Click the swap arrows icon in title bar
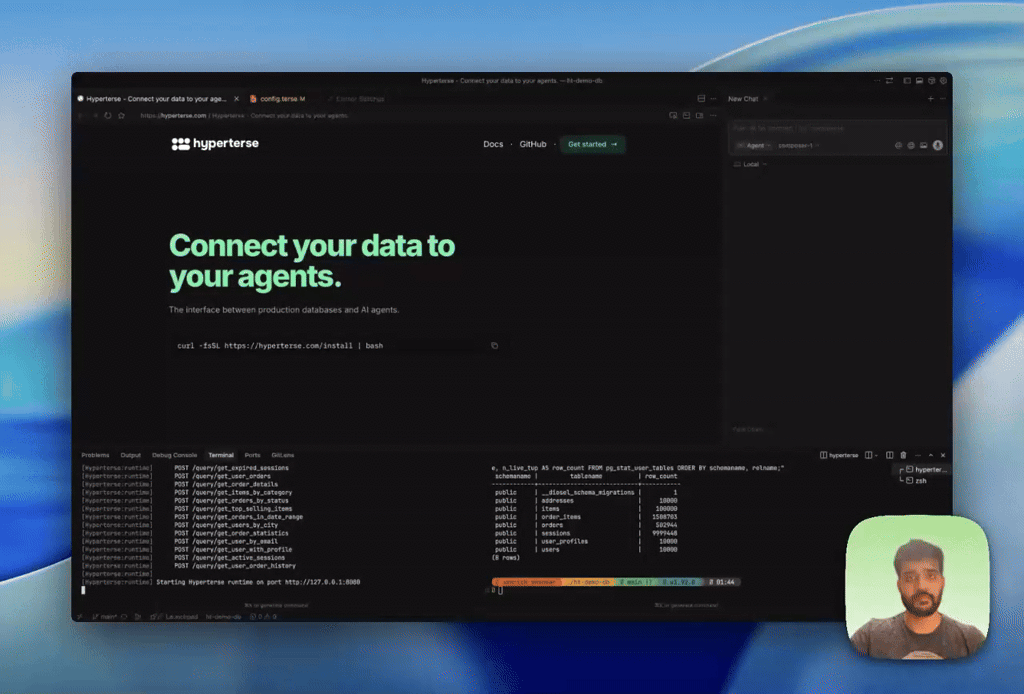The width and height of the screenshot is (1024, 694). (x=889, y=80)
